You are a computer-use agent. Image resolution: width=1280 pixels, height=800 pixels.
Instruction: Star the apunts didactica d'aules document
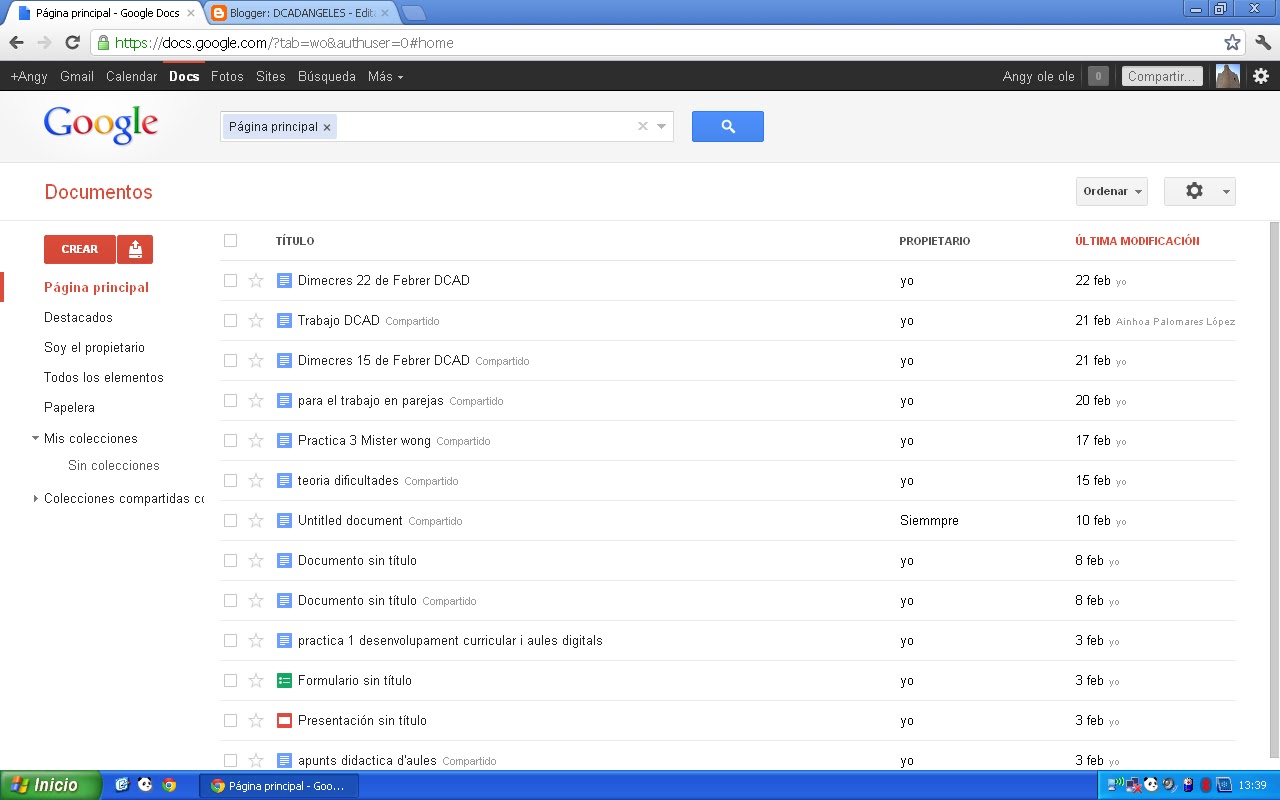[x=256, y=760]
